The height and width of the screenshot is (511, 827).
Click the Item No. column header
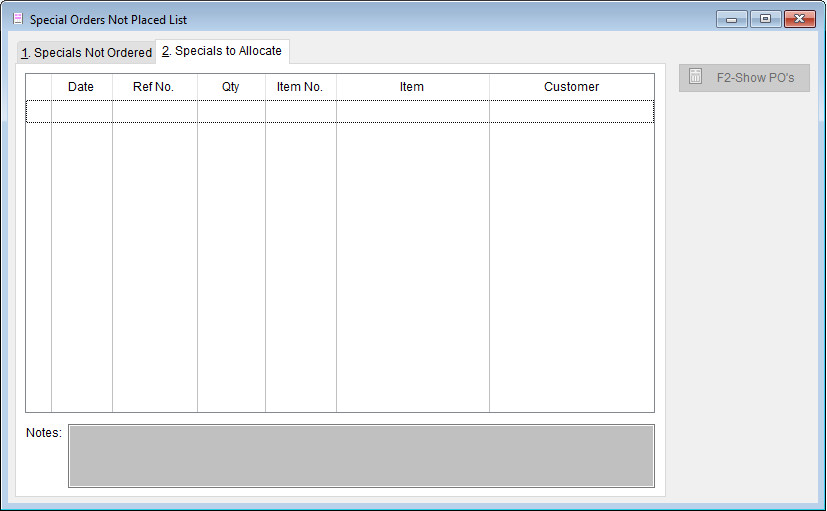coord(301,86)
